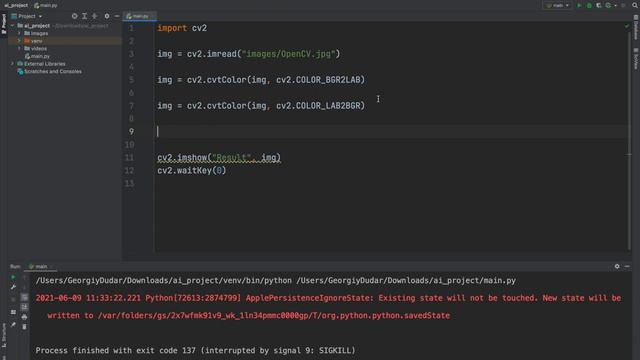640x360 pixels.
Task: Rerun main using green icon in the Run panel
Action: [x=13, y=278]
